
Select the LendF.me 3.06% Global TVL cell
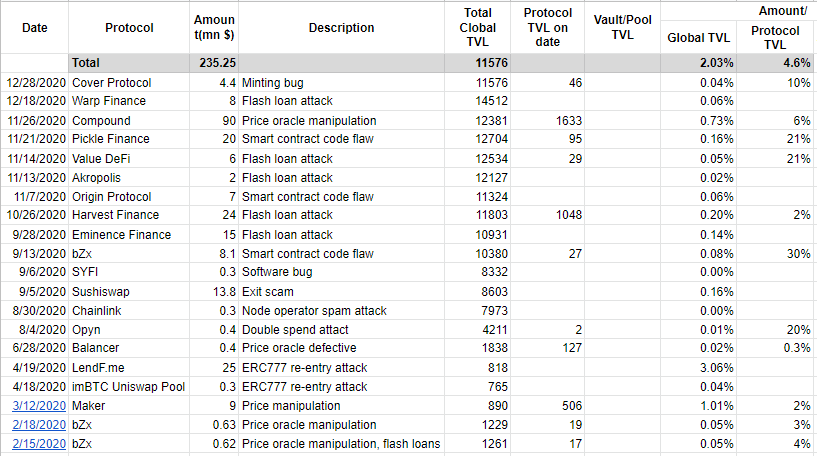698,368
